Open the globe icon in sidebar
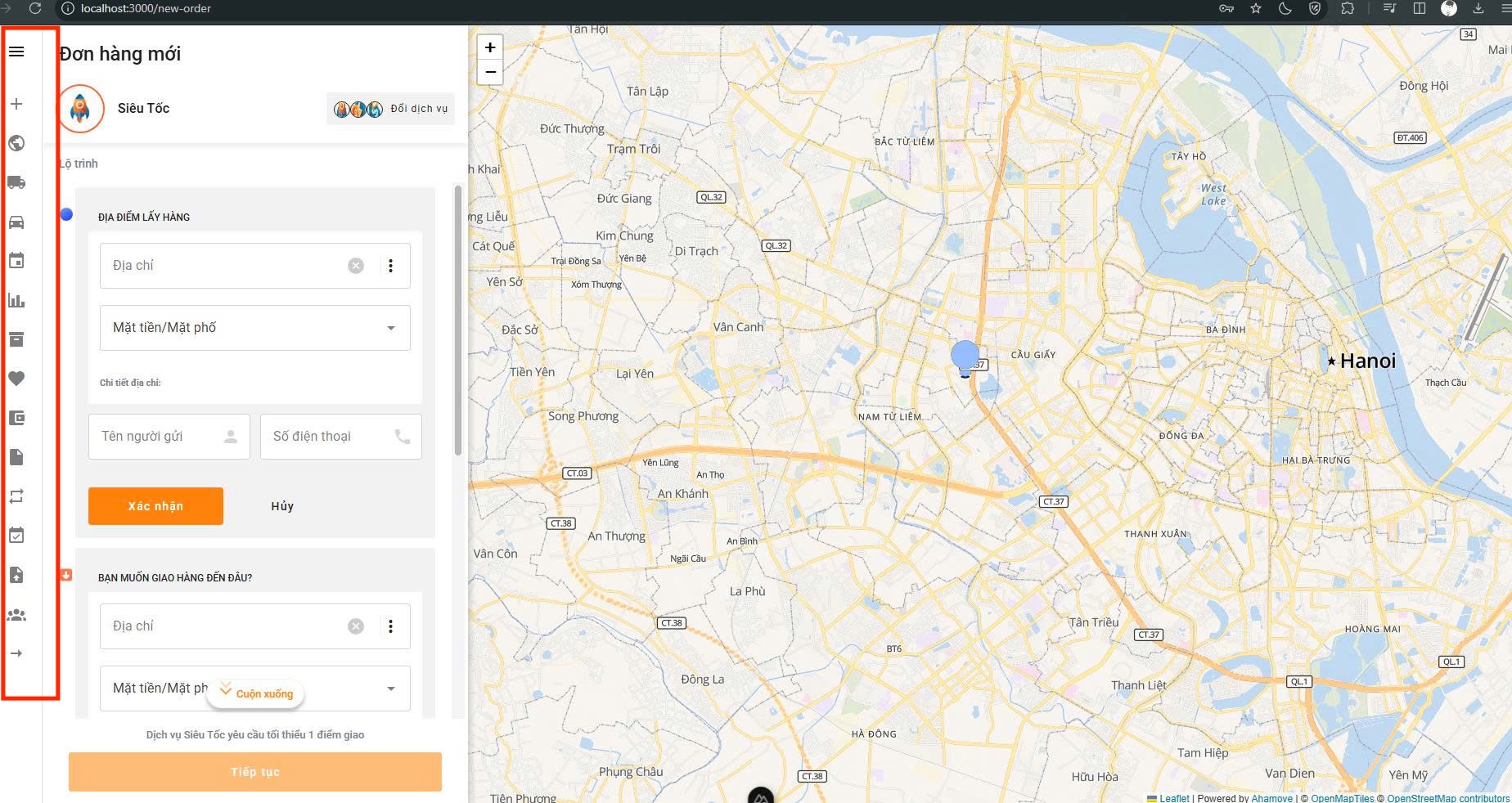Viewport: 1512px width, 803px height. (x=16, y=143)
